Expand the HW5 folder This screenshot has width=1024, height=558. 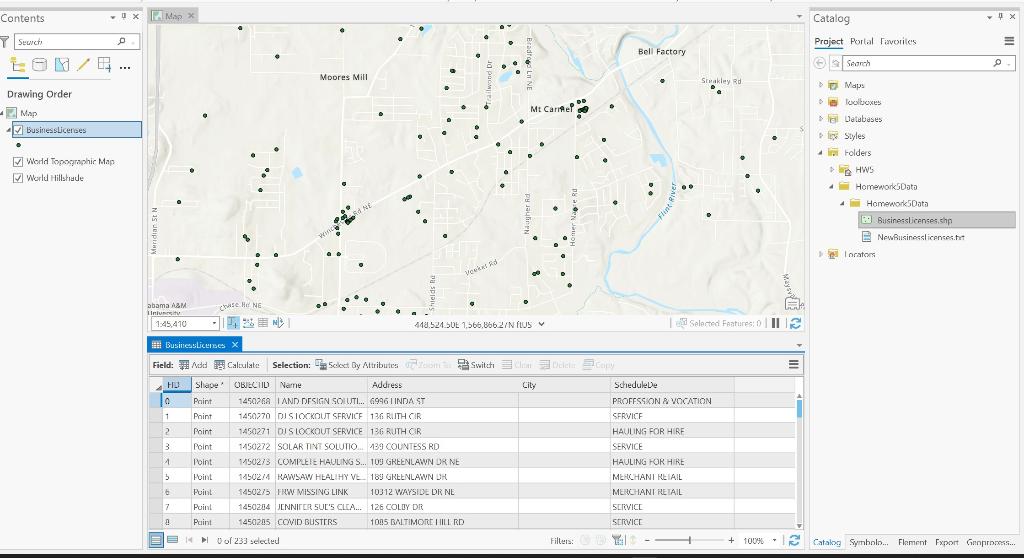click(x=832, y=170)
